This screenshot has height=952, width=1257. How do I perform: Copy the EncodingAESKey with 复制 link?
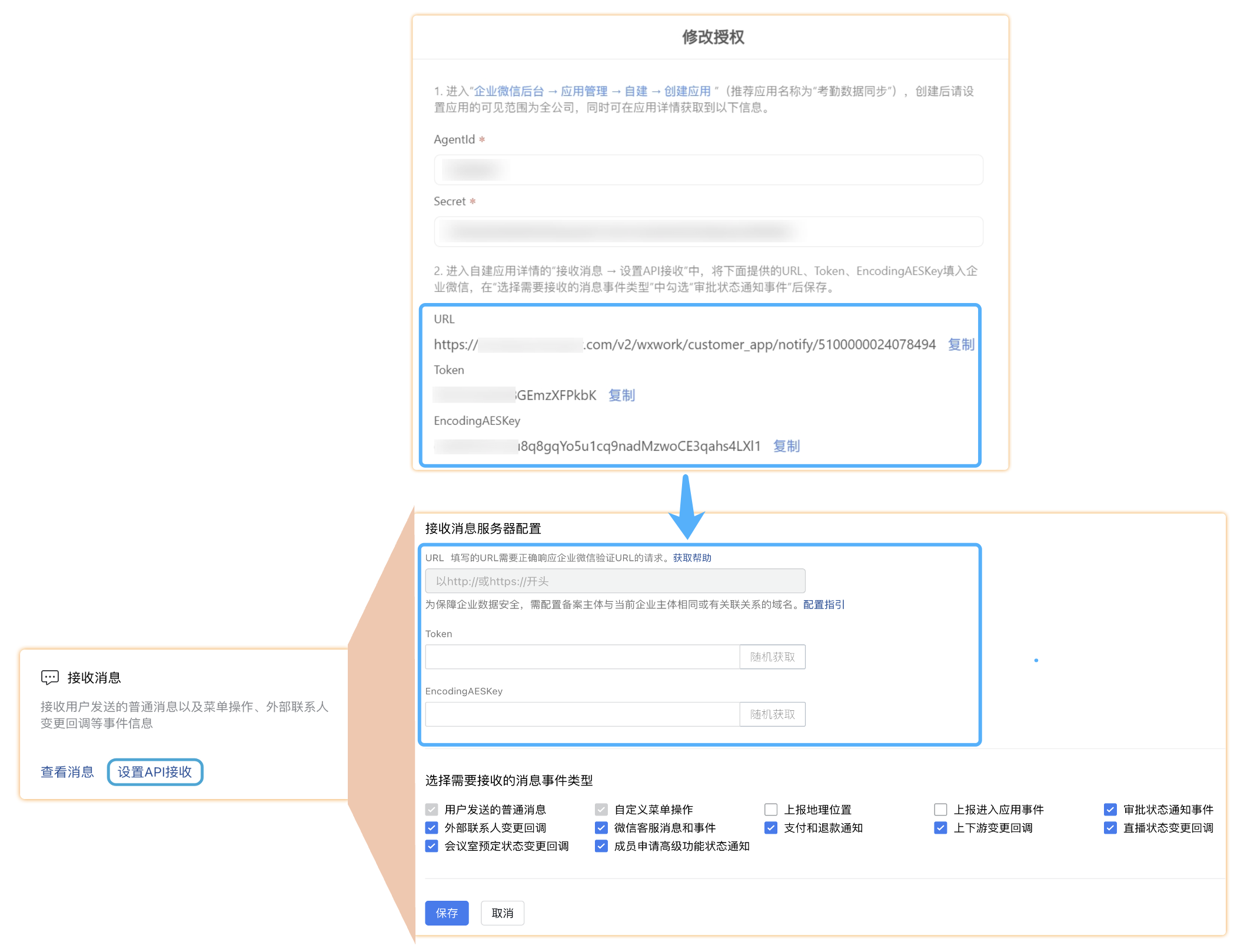[x=786, y=446]
